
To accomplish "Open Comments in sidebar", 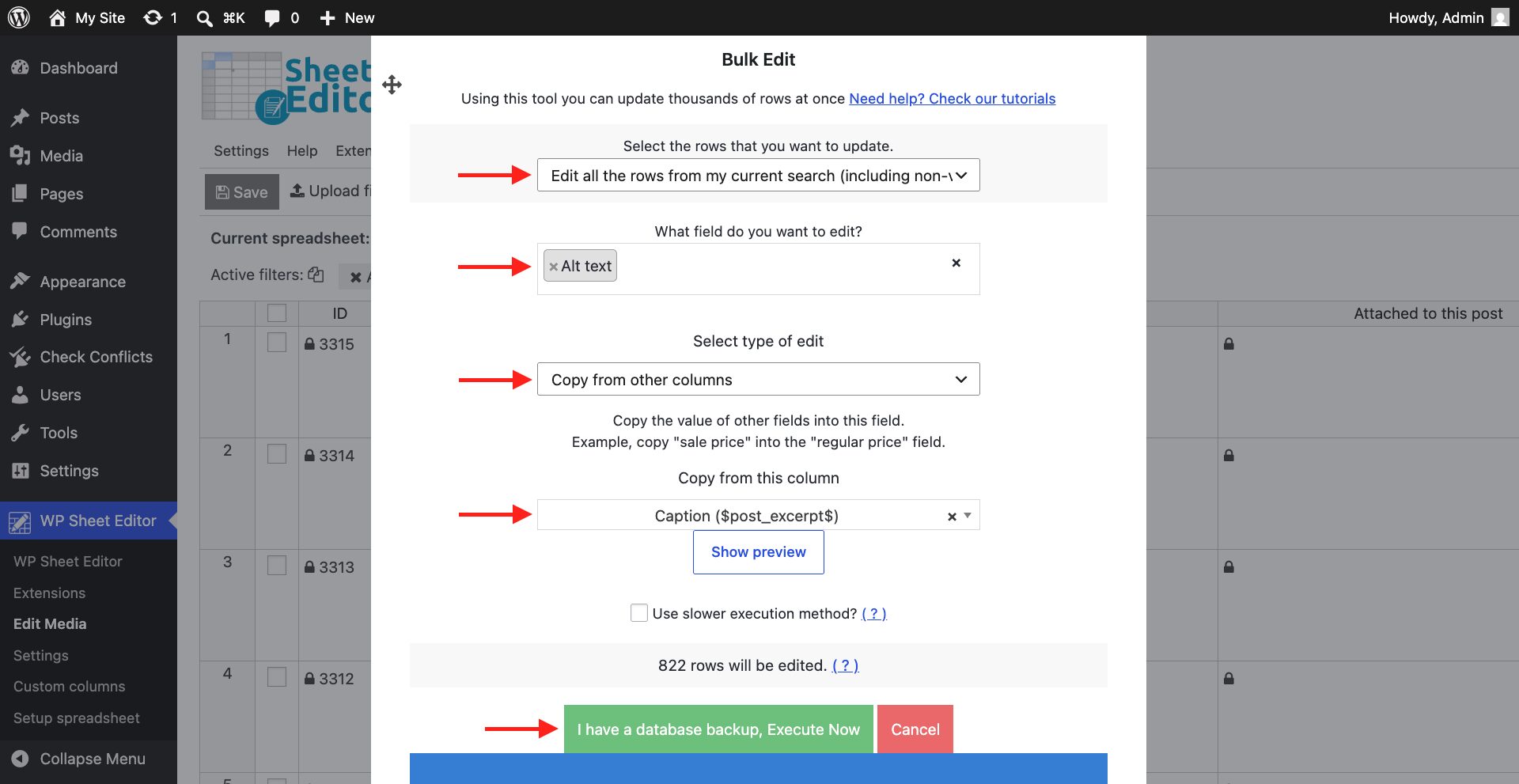I will (x=78, y=232).
